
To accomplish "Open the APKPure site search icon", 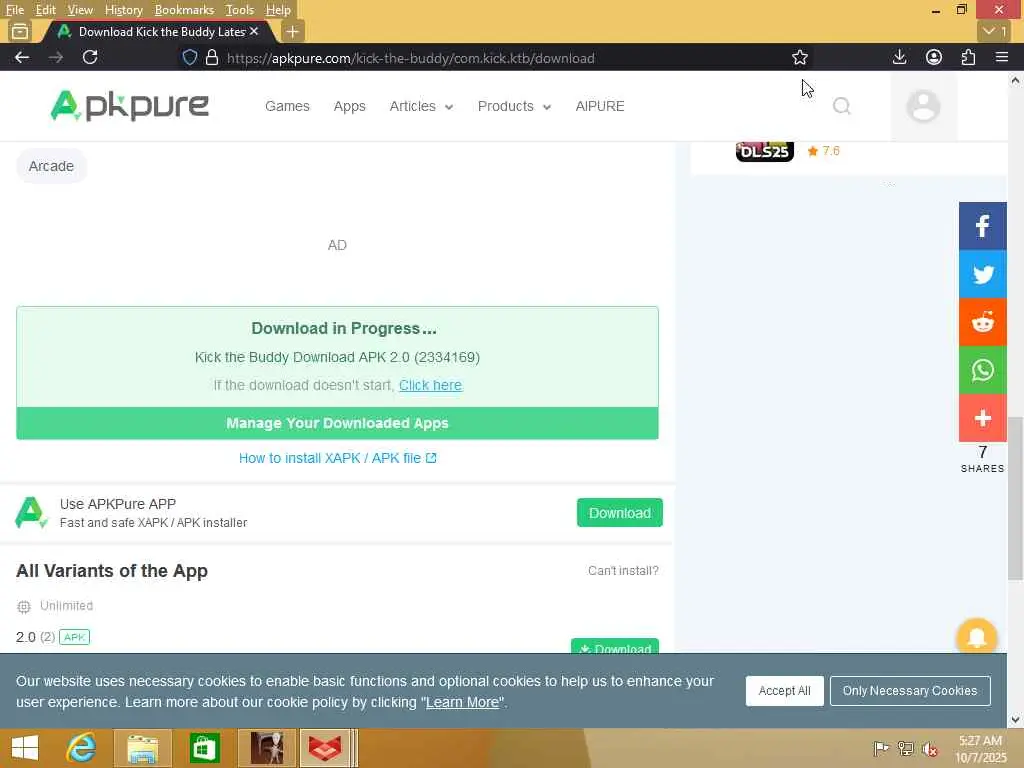I will 841,106.
